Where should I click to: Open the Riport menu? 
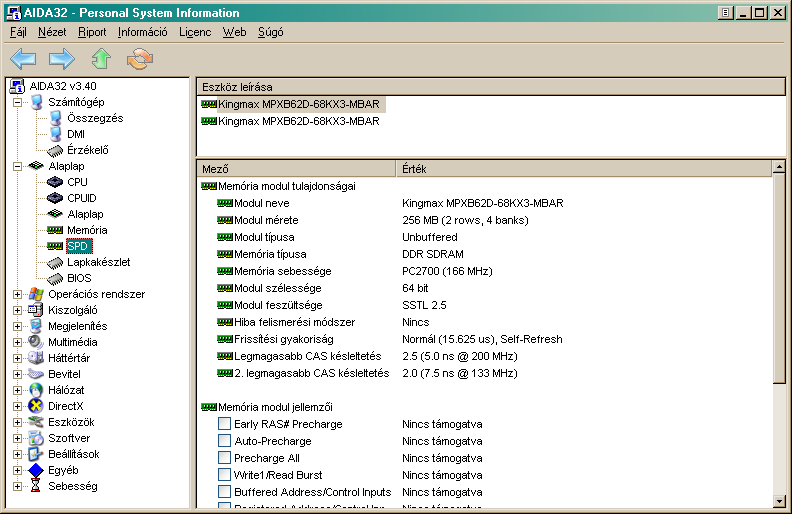click(92, 32)
